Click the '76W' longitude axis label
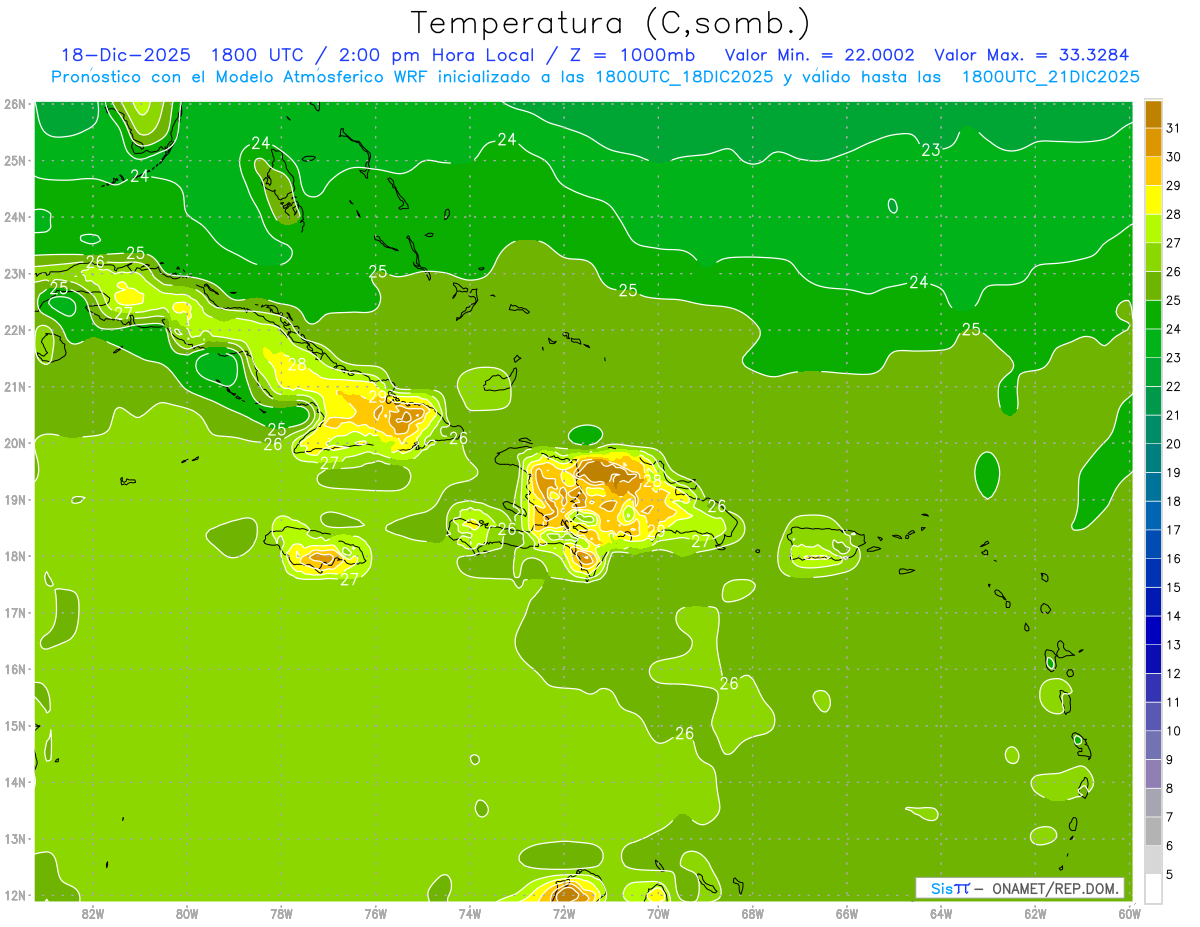This screenshot has height=927, width=1200. pos(376,913)
